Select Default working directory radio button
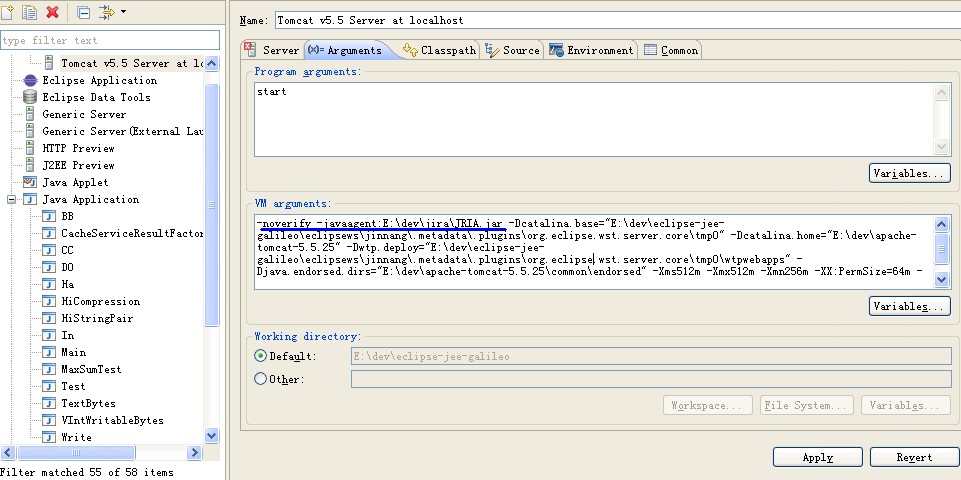The height and width of the screenshot is (480, 961). tap(260, 356)
